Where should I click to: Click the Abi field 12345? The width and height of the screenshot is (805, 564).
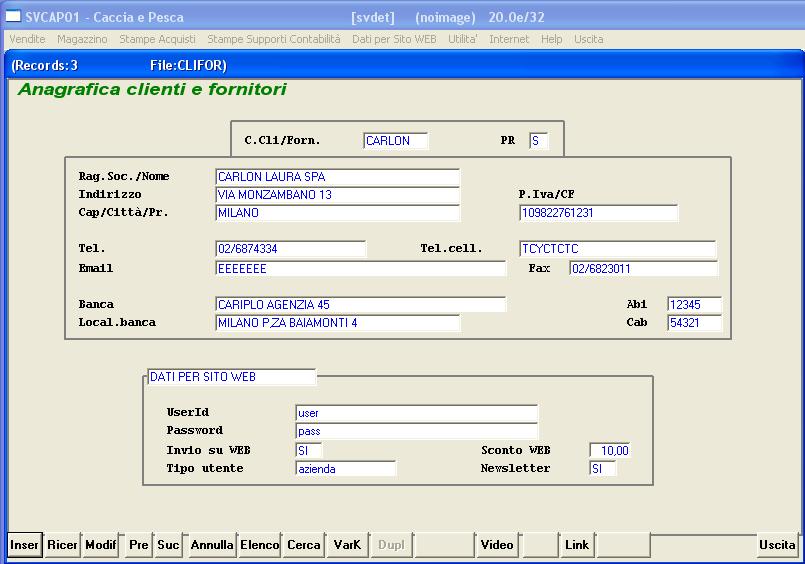[x=694, y=305]
